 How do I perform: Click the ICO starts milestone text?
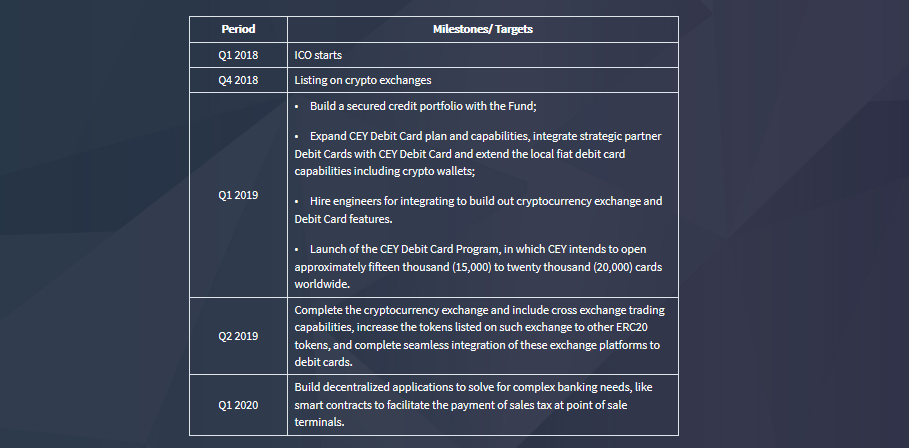[318, 55]
